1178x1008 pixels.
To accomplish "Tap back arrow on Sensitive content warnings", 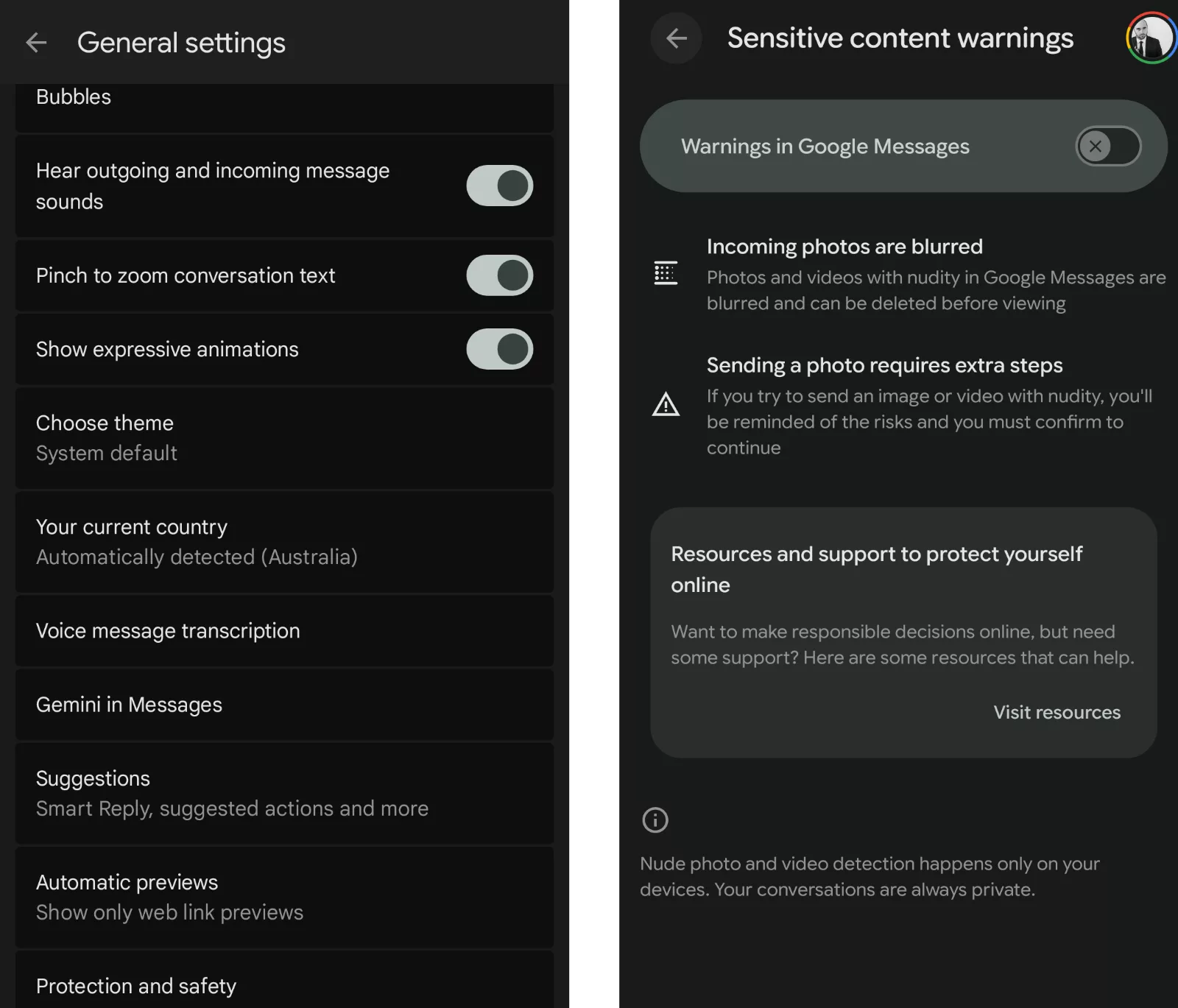I will click(676, 38).
